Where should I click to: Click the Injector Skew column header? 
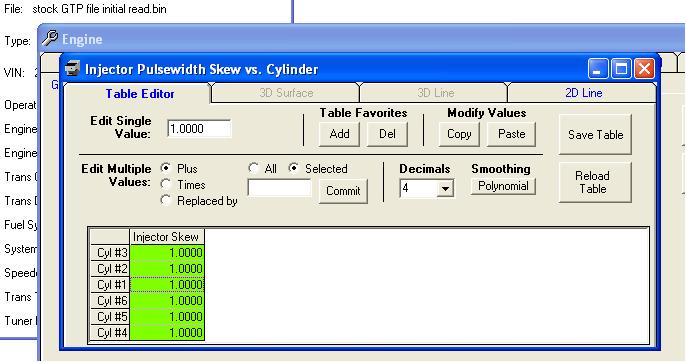click(167, 237)
